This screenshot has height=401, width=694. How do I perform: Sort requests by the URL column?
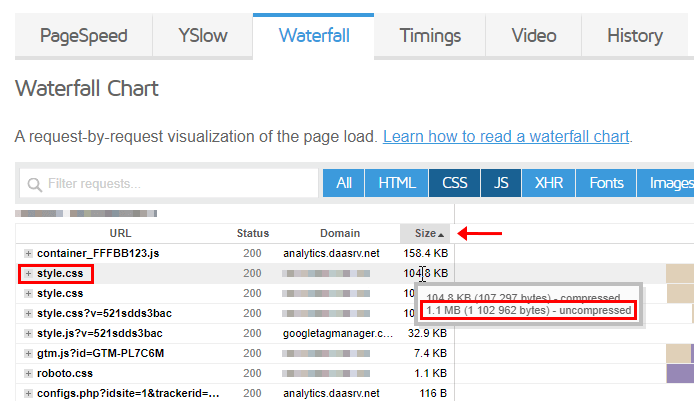(x=120, y=233)
